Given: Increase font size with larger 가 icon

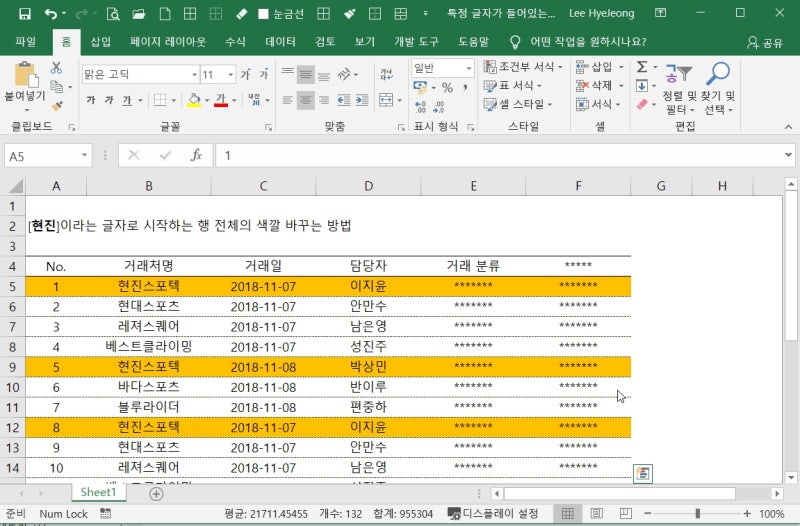Looking at the screenshot, I should pyautogui.click(x=245, y=74).
